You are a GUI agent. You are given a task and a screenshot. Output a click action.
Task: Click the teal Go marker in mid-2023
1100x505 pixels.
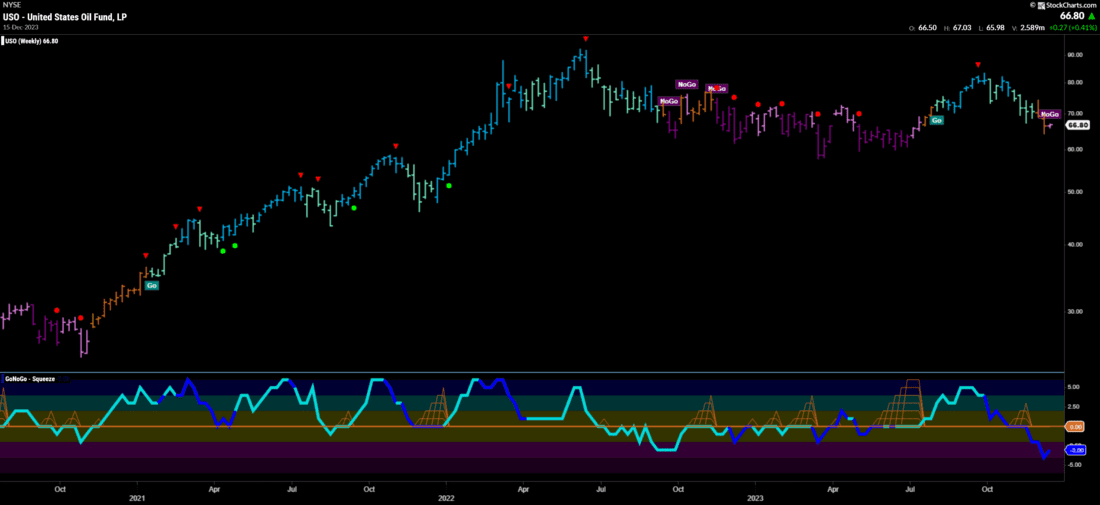click(937, 120)
